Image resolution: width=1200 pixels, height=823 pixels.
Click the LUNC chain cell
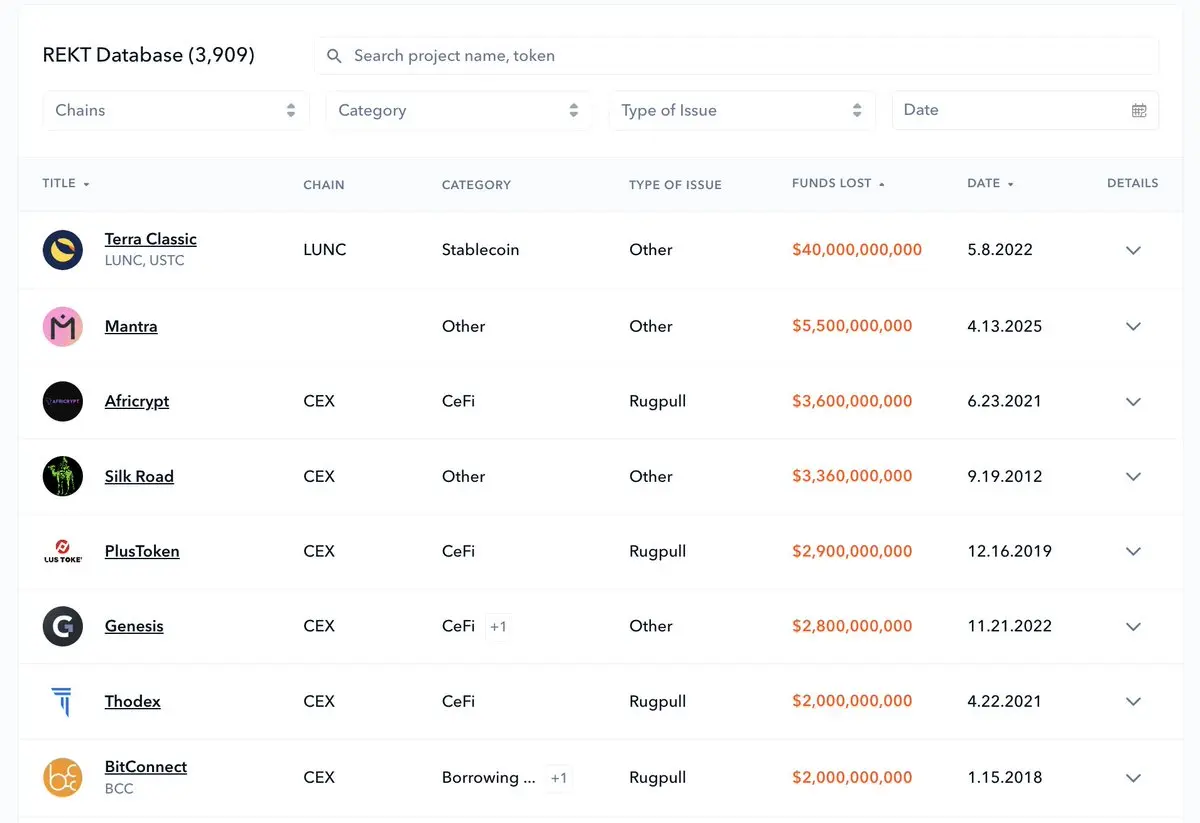pos(325,250)
